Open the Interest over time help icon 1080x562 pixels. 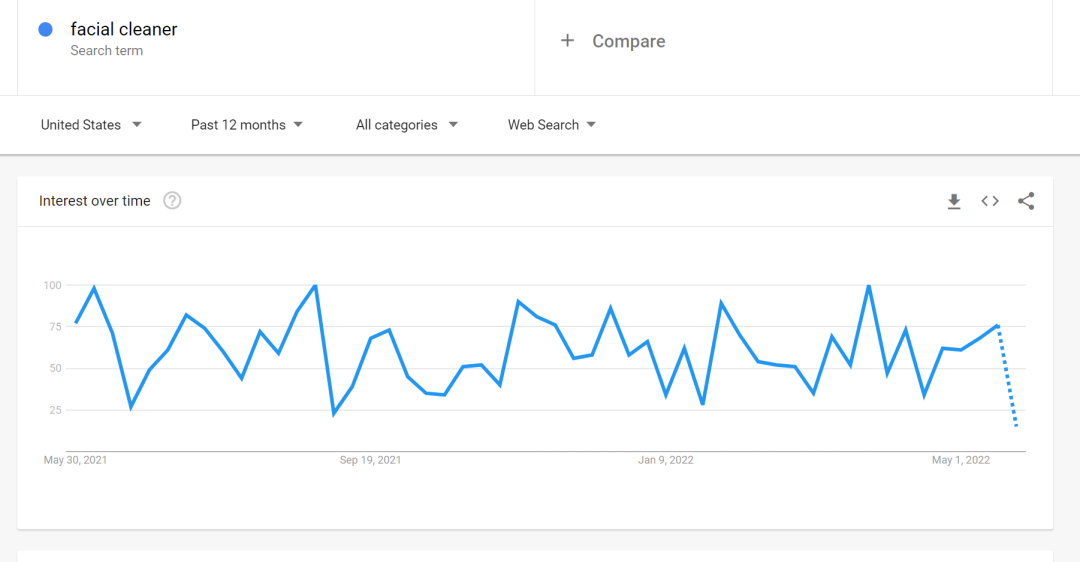click(172, 200)
